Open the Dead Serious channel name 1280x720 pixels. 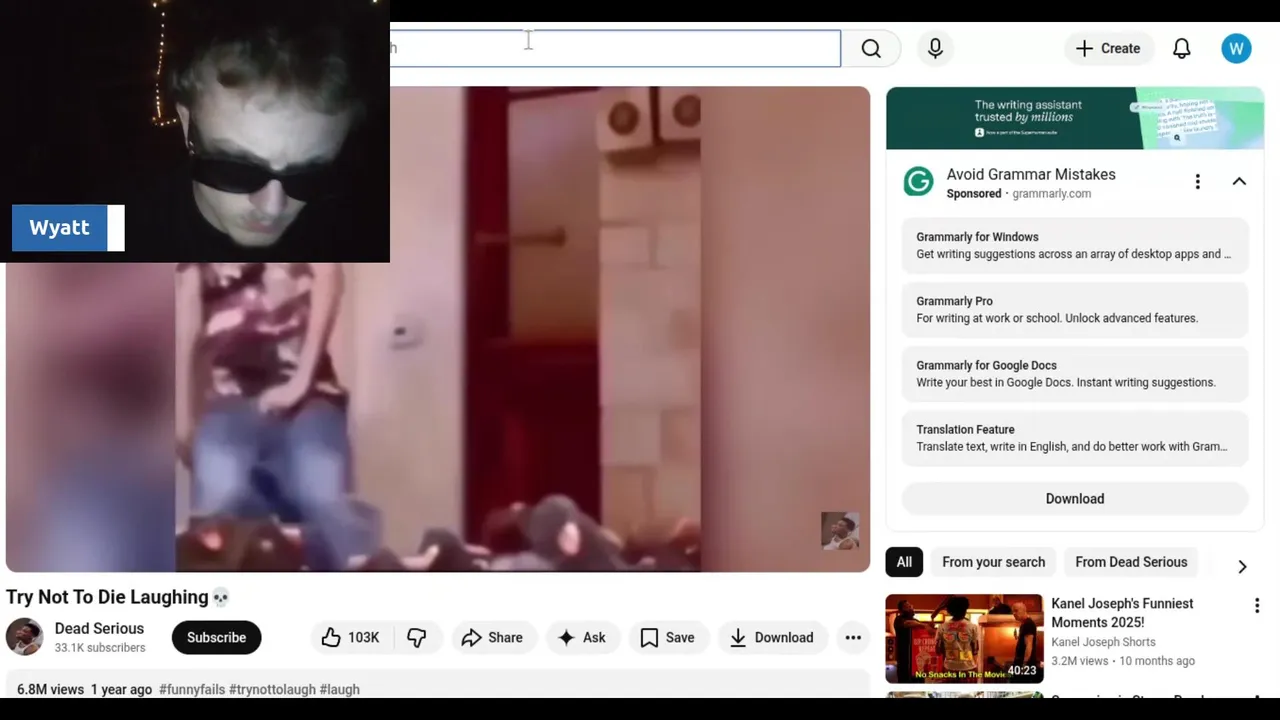(99, 629)
